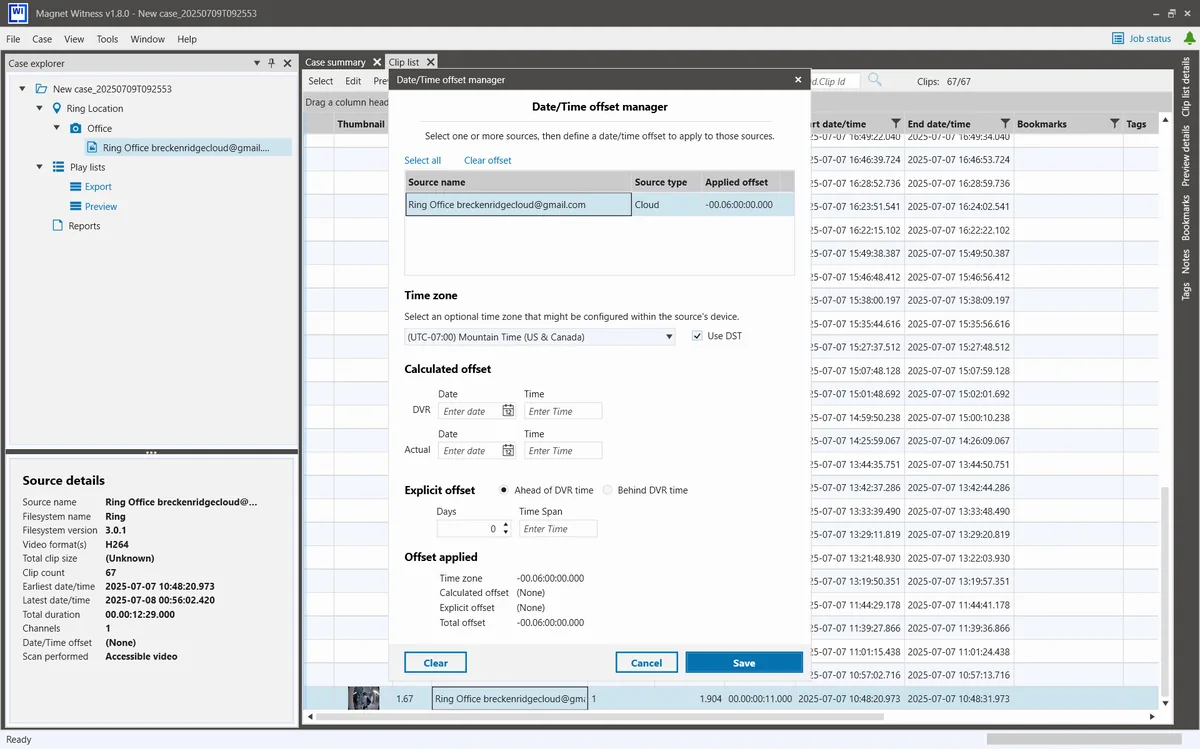This screenshot has width=1200, height=749.
Task: Click the green notification bell icon
Action: (1189, 39)
